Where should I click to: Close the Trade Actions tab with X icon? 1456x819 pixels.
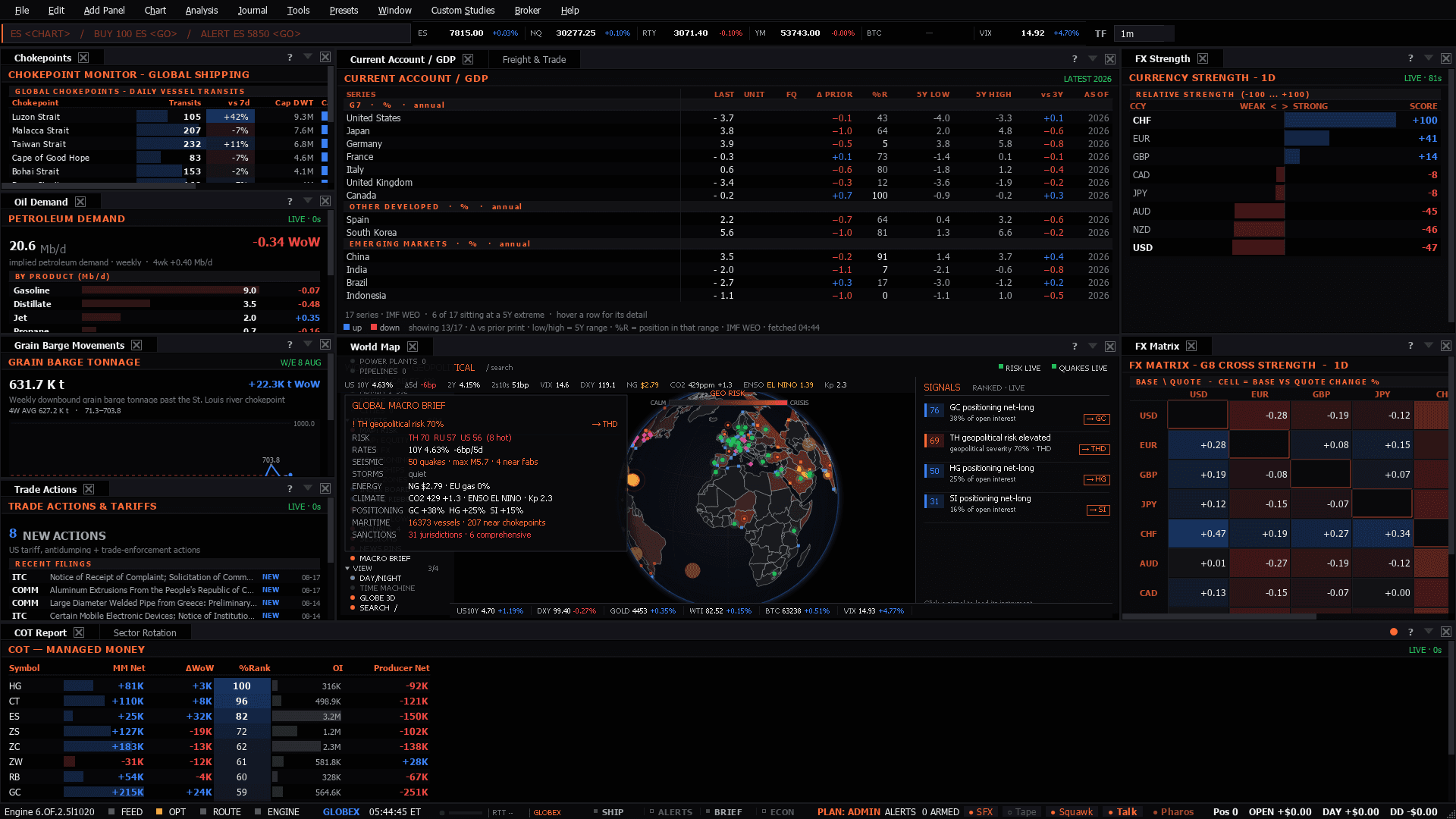click(89, 489)
